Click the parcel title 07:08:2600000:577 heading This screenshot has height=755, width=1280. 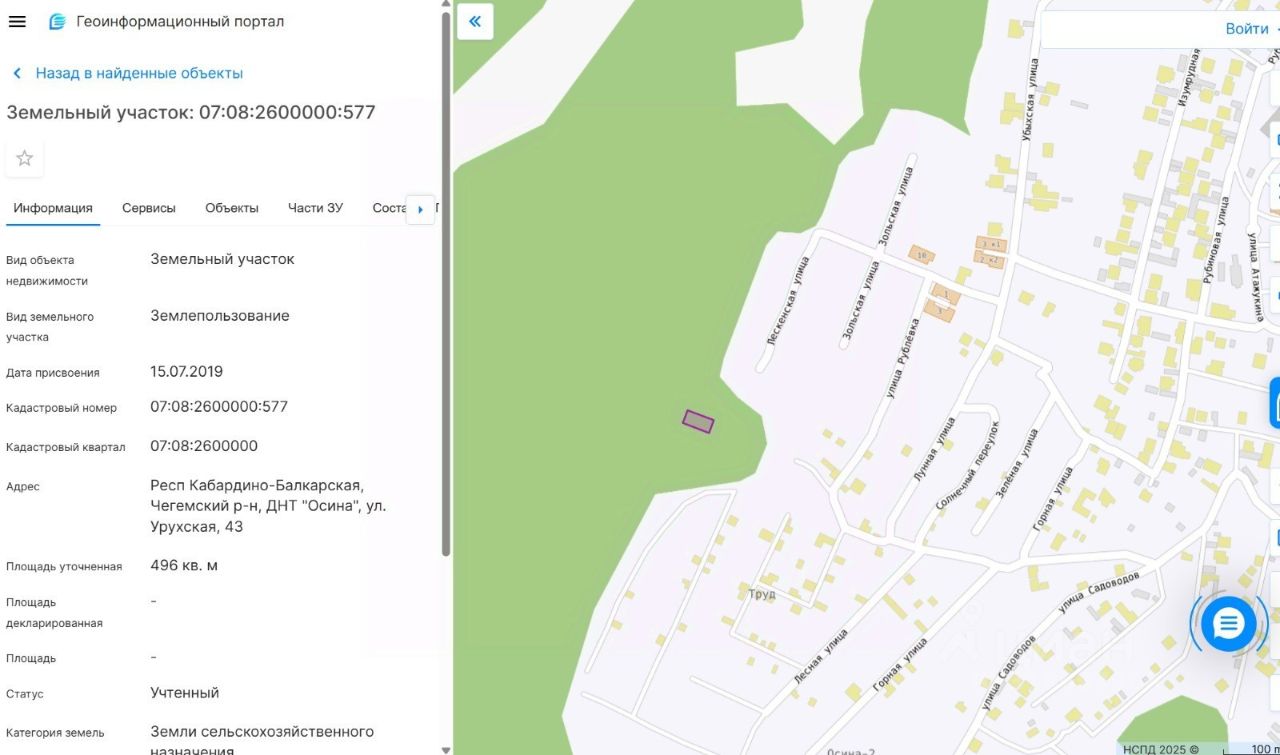[x=191, y=112]
